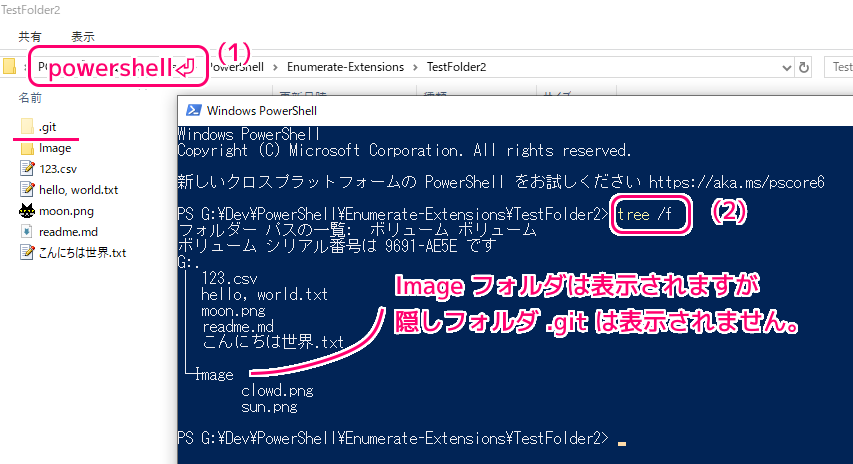The image size is (853, 464).
Task: Click the TestFolder2 breadcrumb segment
Action: click(456, 67)
